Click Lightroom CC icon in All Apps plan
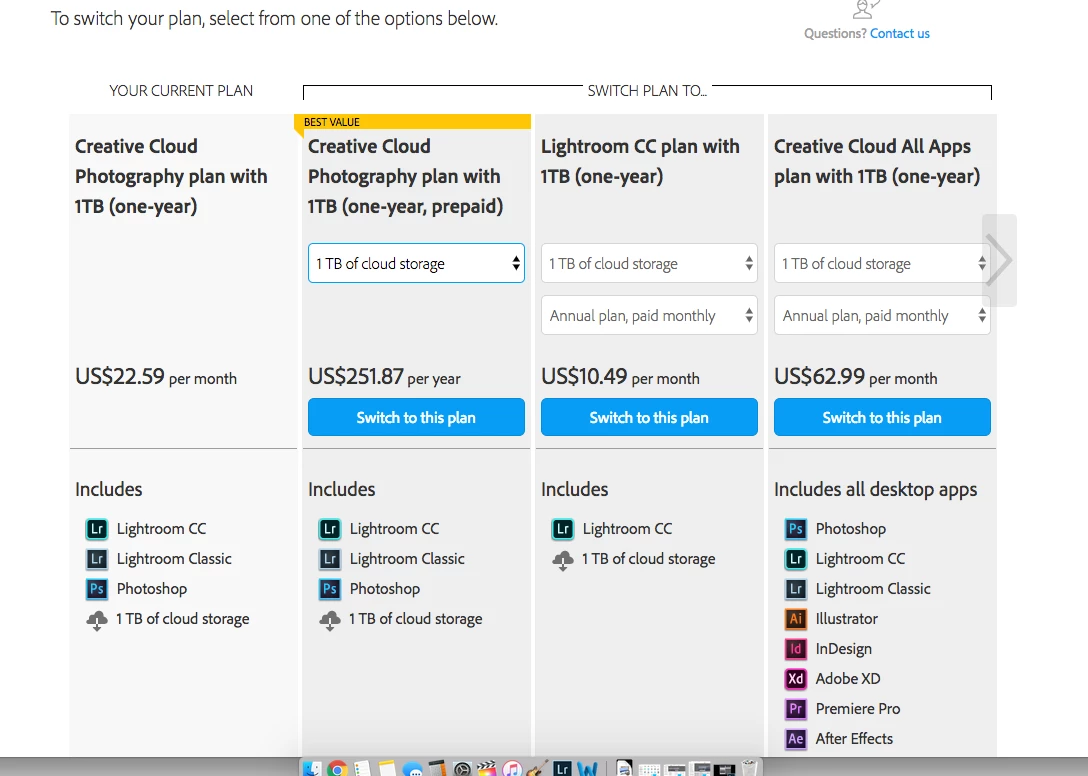Image resolution: width=1088 pixels, height=776 pixels. 796,559
